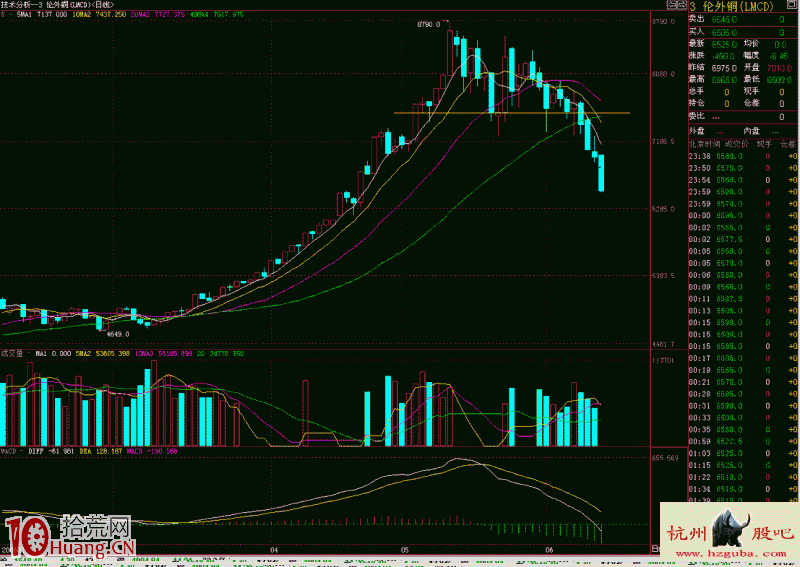
Task: Select the horizontal orange support line
Action: (x=512, y=113)
